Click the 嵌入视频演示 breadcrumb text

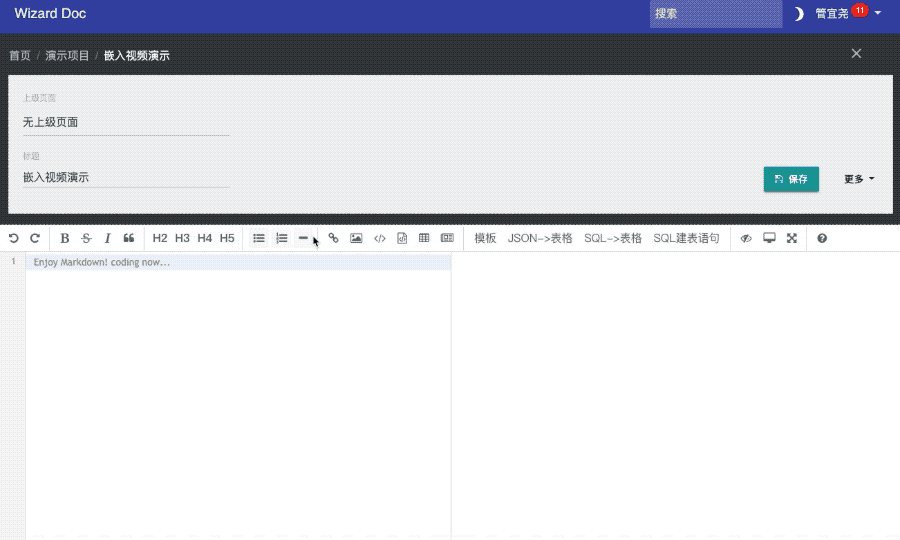[137, 56]
